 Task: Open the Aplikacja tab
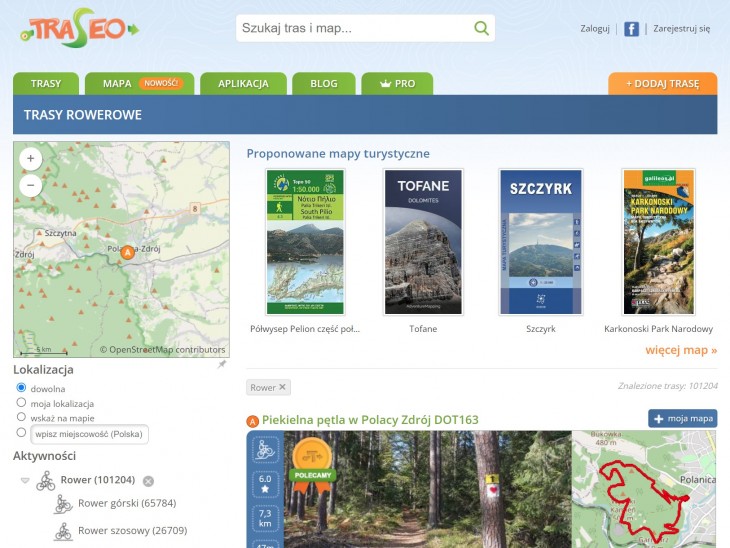pyautogui.click(x=243, y=84)
